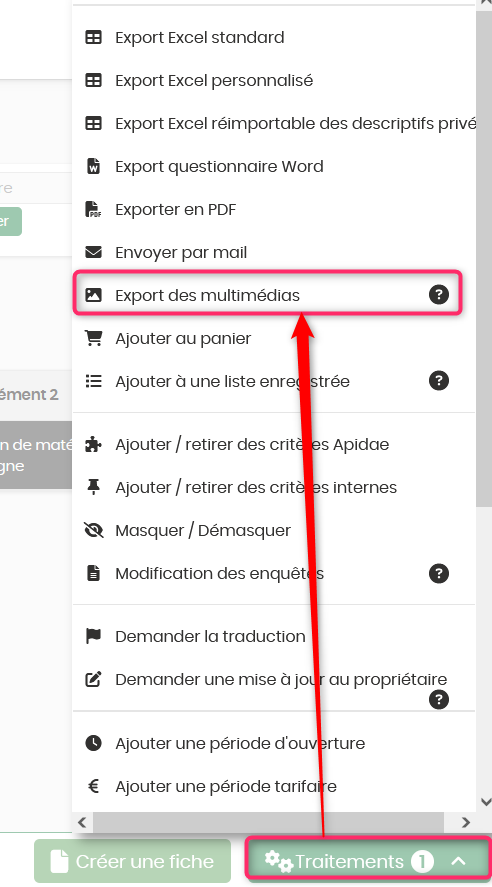Open help icon beside Modification des enquêtes
Screen dimensions: 492x887
click(x=439, y=573)
